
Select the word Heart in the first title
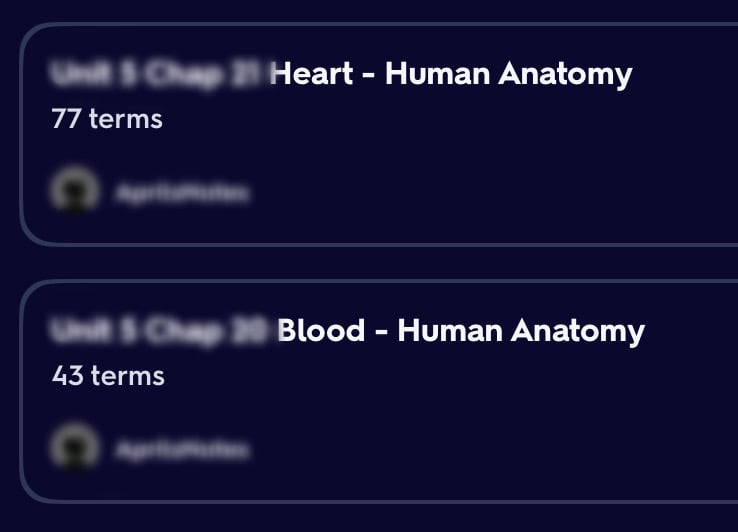(310, 74)
